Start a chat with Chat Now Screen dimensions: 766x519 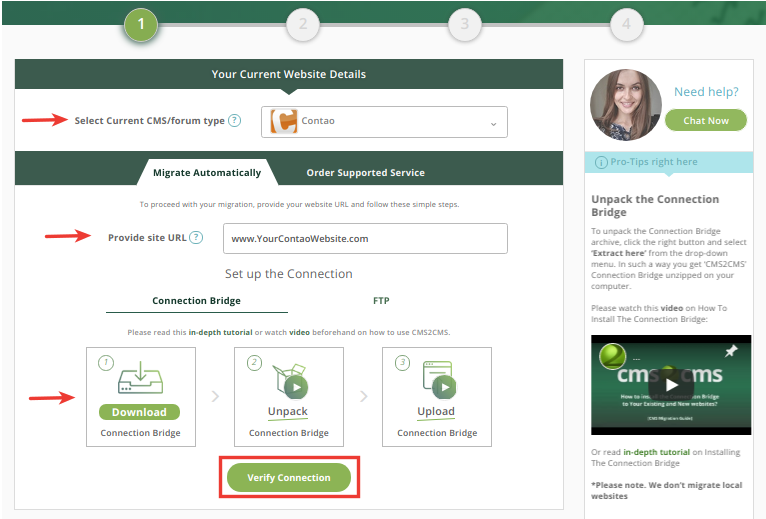pos(706,120)
